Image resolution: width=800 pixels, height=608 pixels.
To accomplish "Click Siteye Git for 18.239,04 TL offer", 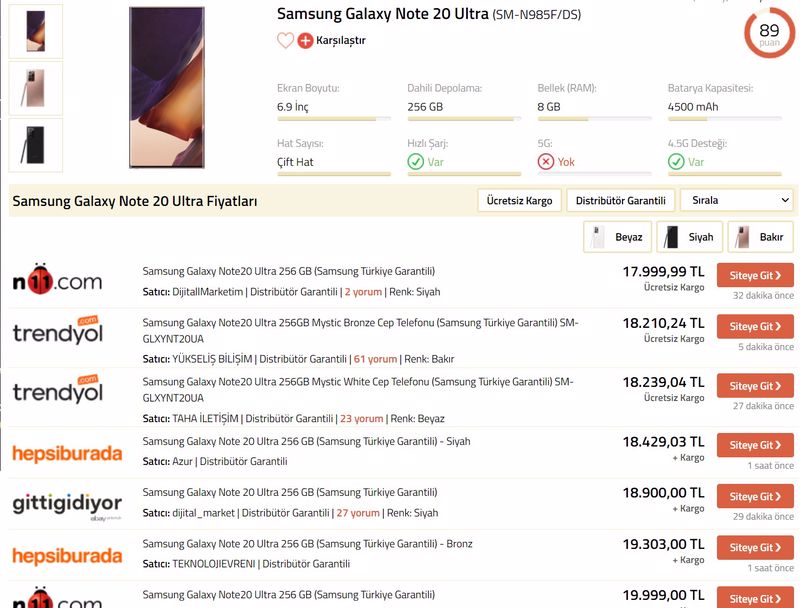I will click(755, 386).
